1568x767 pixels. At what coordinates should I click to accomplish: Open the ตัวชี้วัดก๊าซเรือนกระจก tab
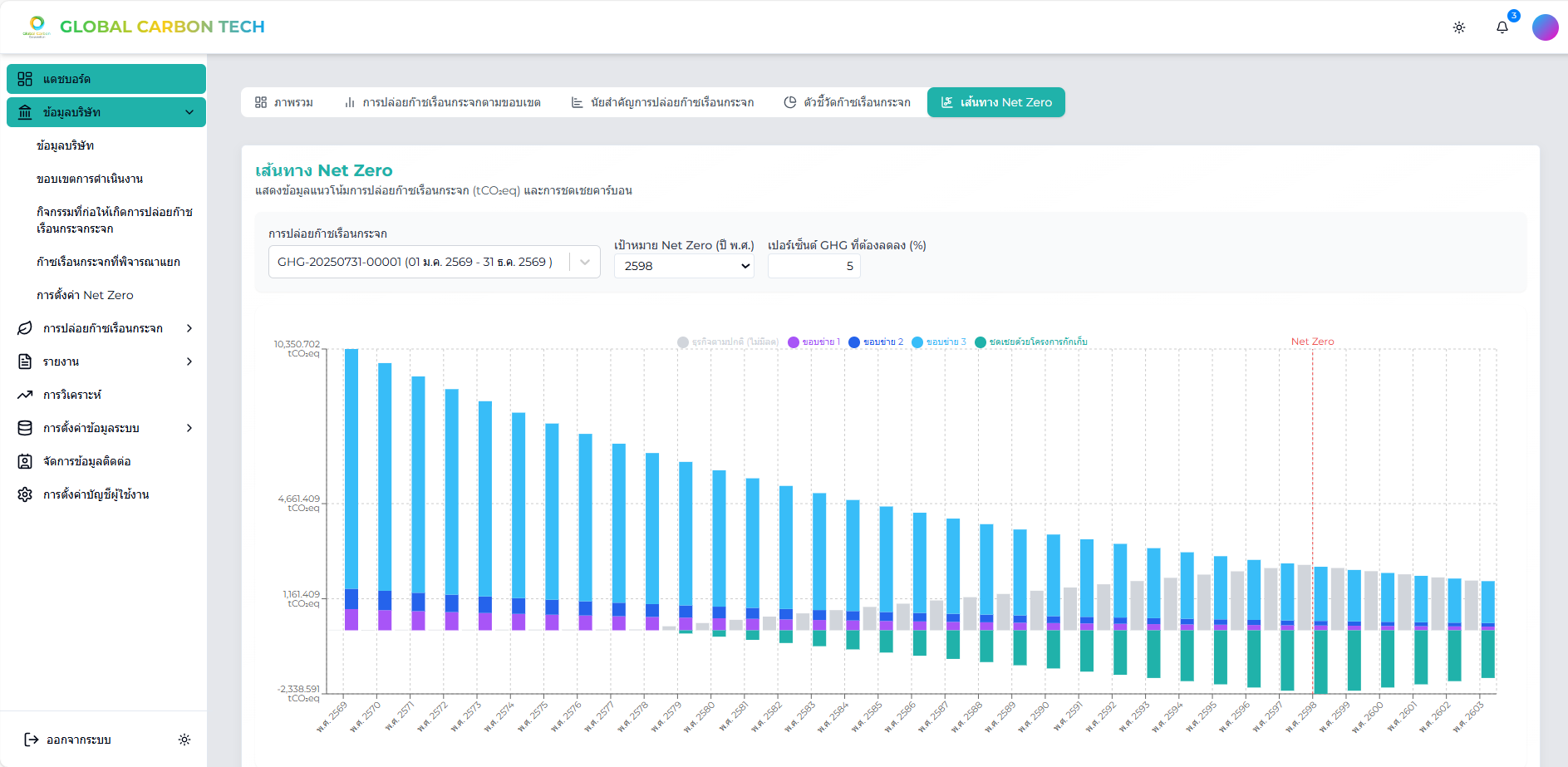click(847, 102)
